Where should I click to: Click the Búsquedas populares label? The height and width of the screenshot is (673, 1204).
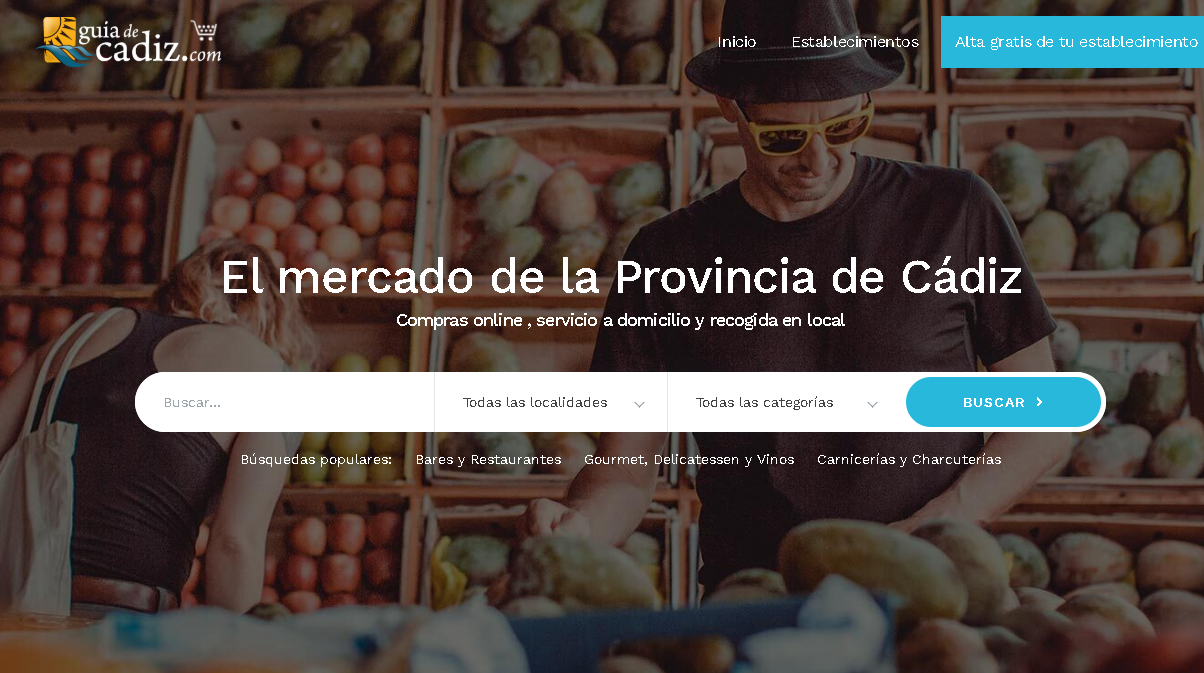click(x=316, y=460)
